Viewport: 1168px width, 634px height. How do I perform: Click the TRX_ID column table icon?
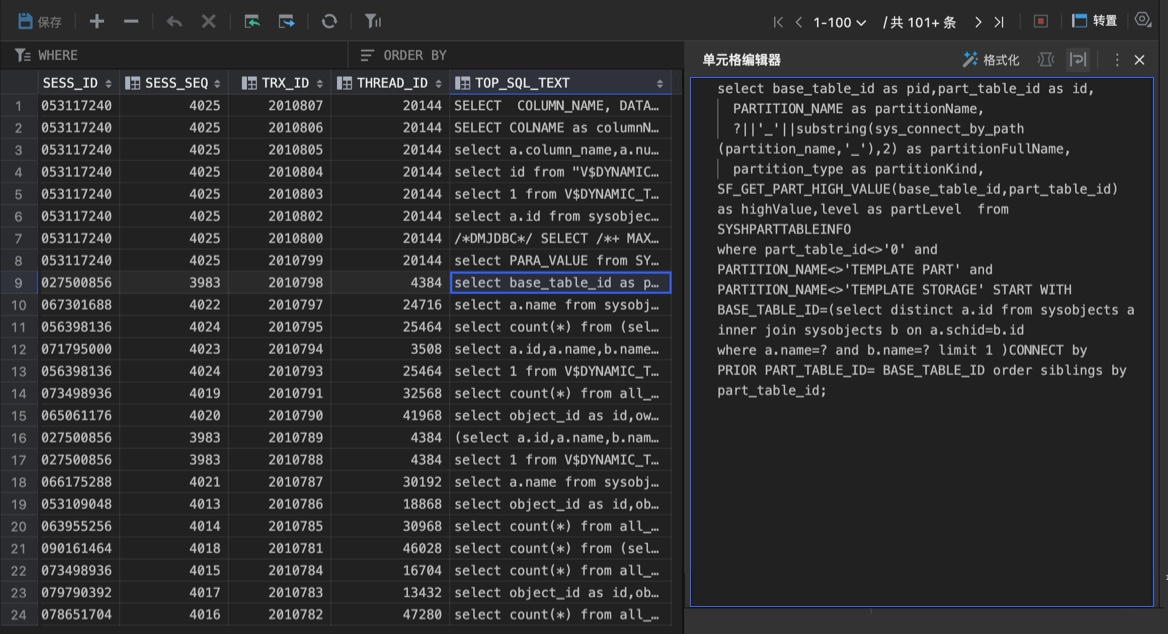[x=250, y=83]
